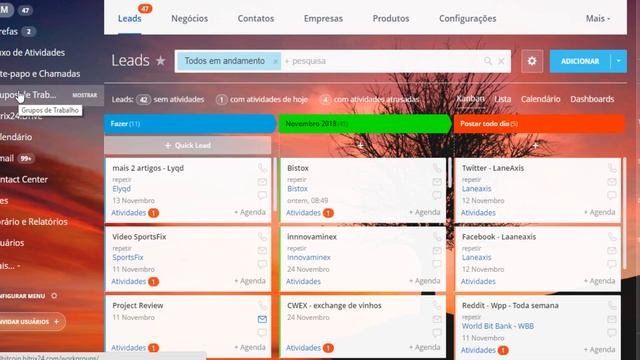Open 'Fluxo de Atividades' in sidebar
The height and width of the screenshot is (360, 640).
[x=33, y=52]
